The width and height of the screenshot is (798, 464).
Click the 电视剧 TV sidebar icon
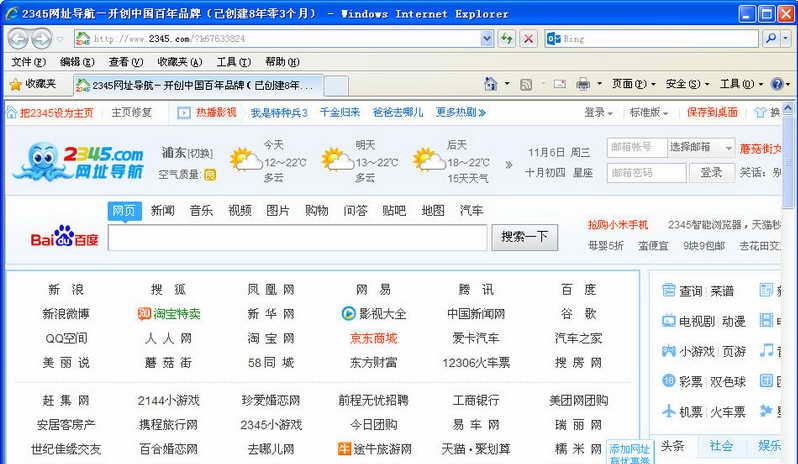(x=668, y=321)
